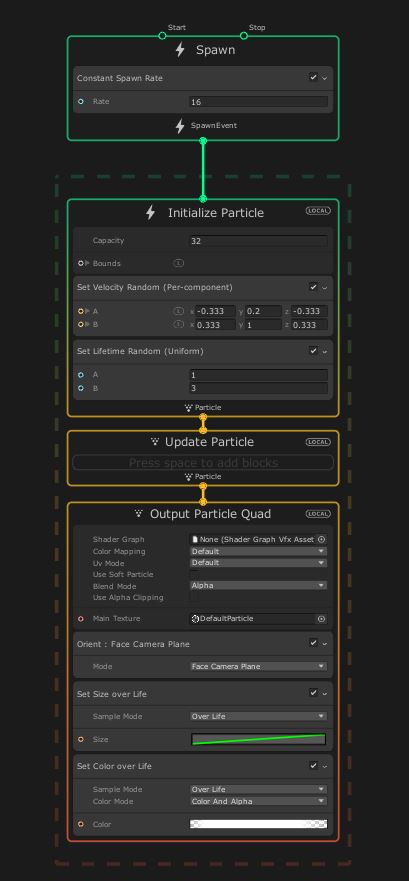Disable the Set Lifetime Random block

[313, 351]
